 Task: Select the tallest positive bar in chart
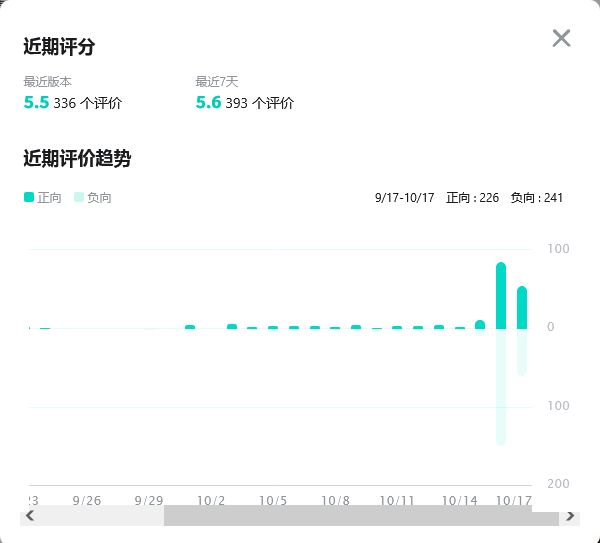[x=501, y=296]
